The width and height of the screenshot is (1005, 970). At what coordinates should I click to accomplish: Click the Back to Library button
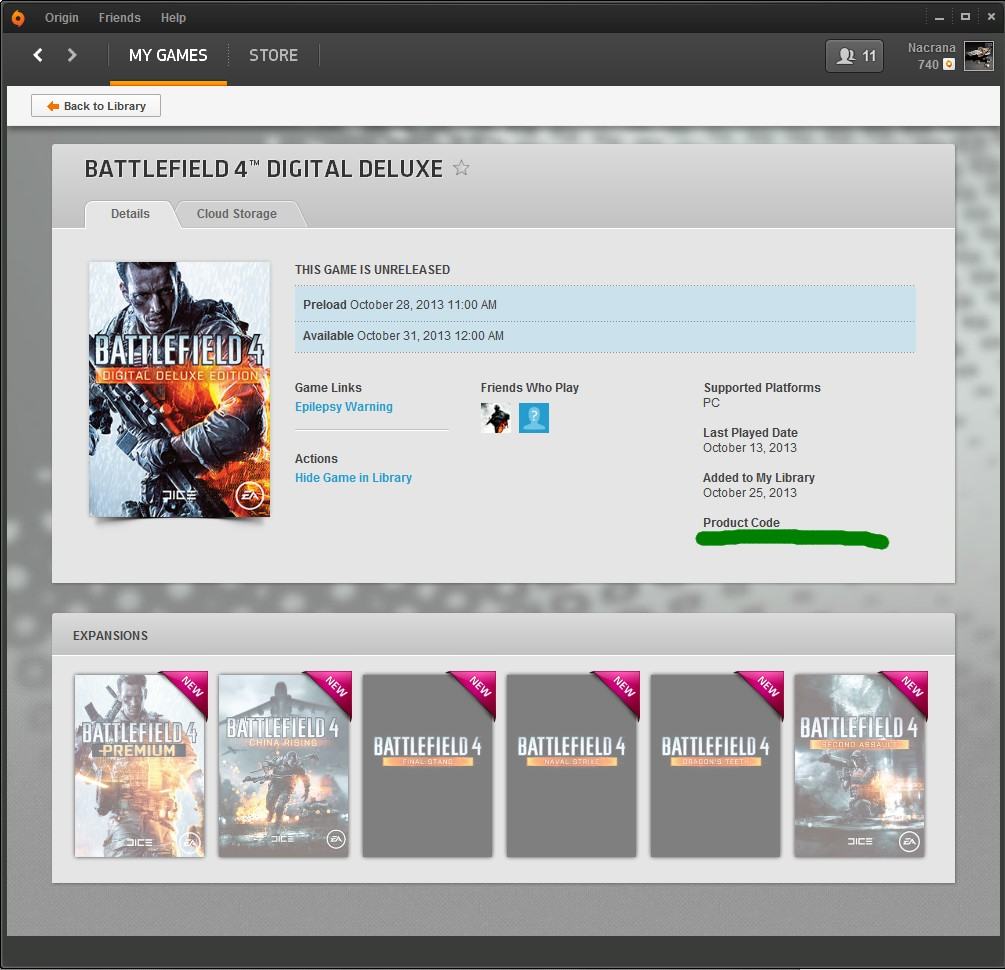(x=96, y=106)
